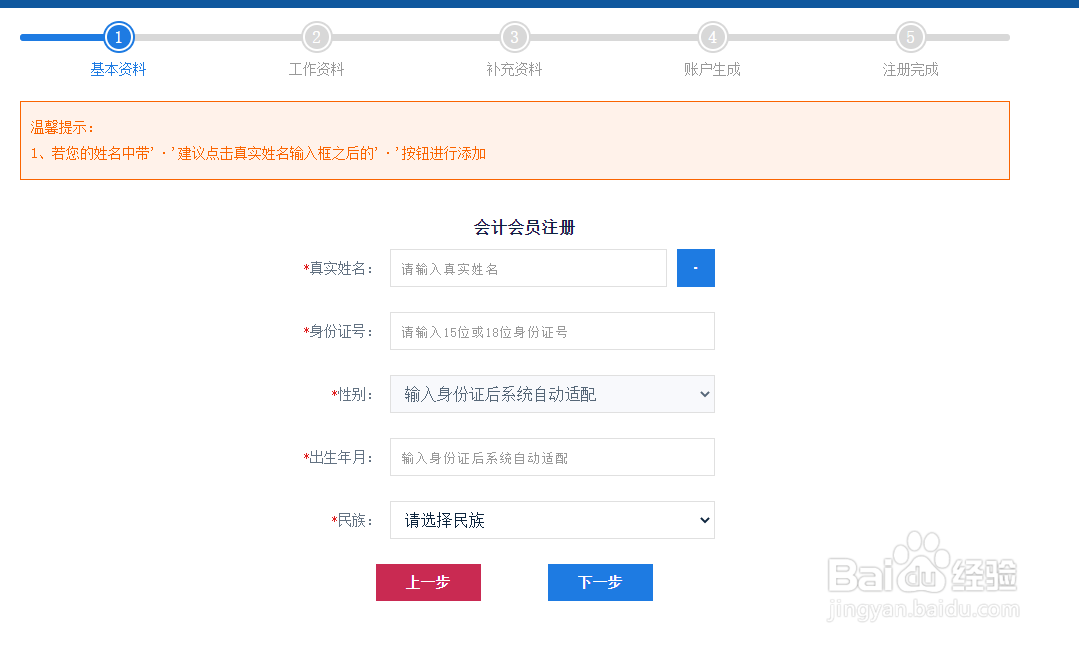The height and width of the screenshot is (646, 1079).
Task: Click step 4 circle in progress bar
Action: click(x=712, y=38)
